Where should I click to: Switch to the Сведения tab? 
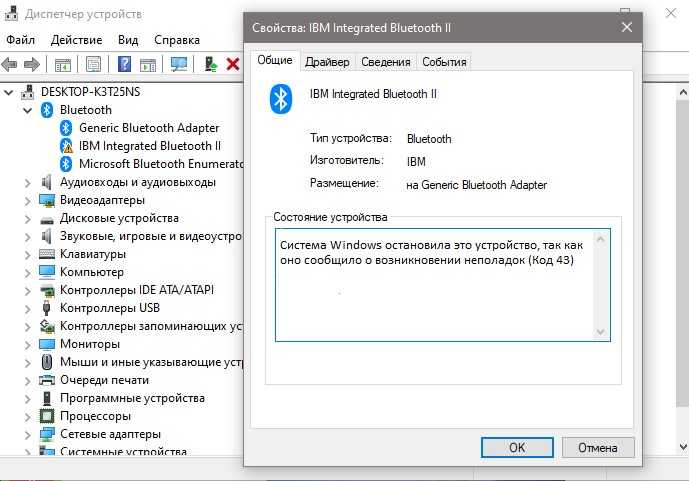pos(386,62)
